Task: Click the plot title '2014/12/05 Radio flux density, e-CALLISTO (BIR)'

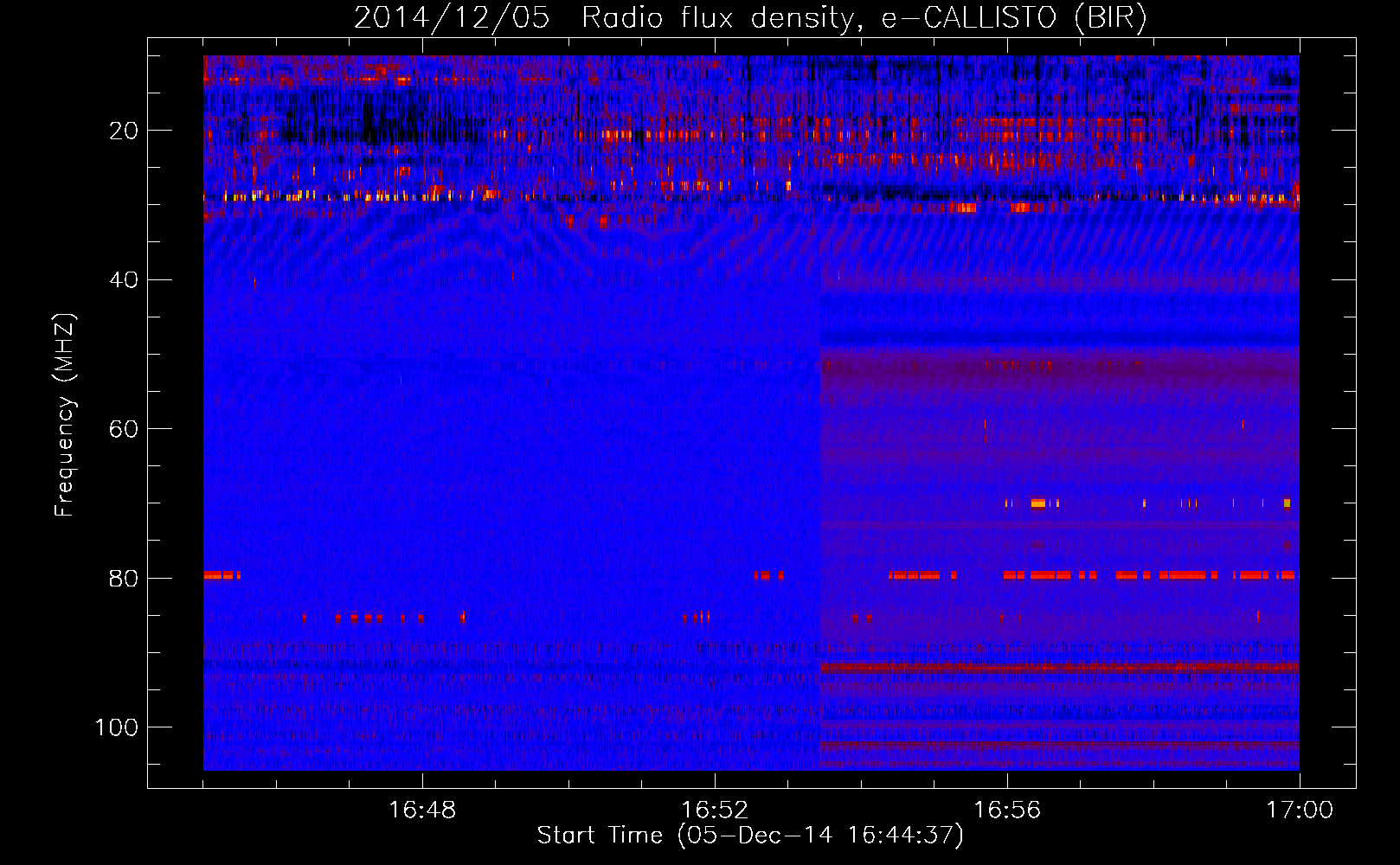Action: point(750,18)
